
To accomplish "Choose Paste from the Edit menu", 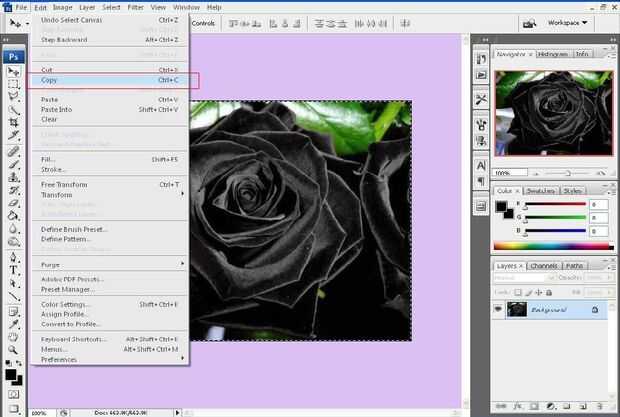I will tap(110, 100).
